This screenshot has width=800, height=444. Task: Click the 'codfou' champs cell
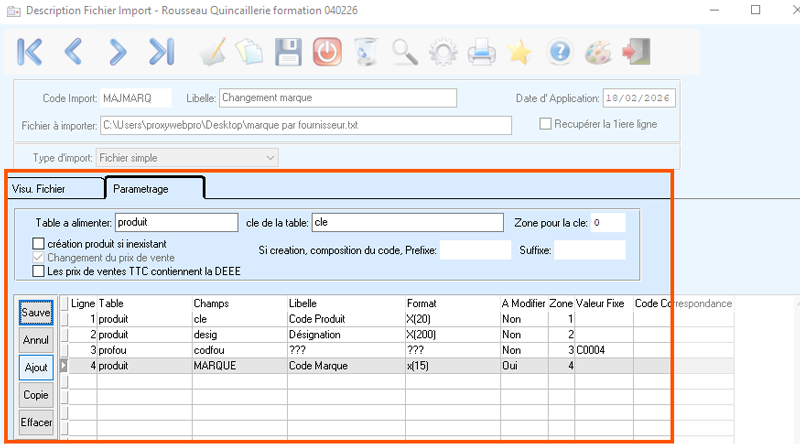click(240, 350)
